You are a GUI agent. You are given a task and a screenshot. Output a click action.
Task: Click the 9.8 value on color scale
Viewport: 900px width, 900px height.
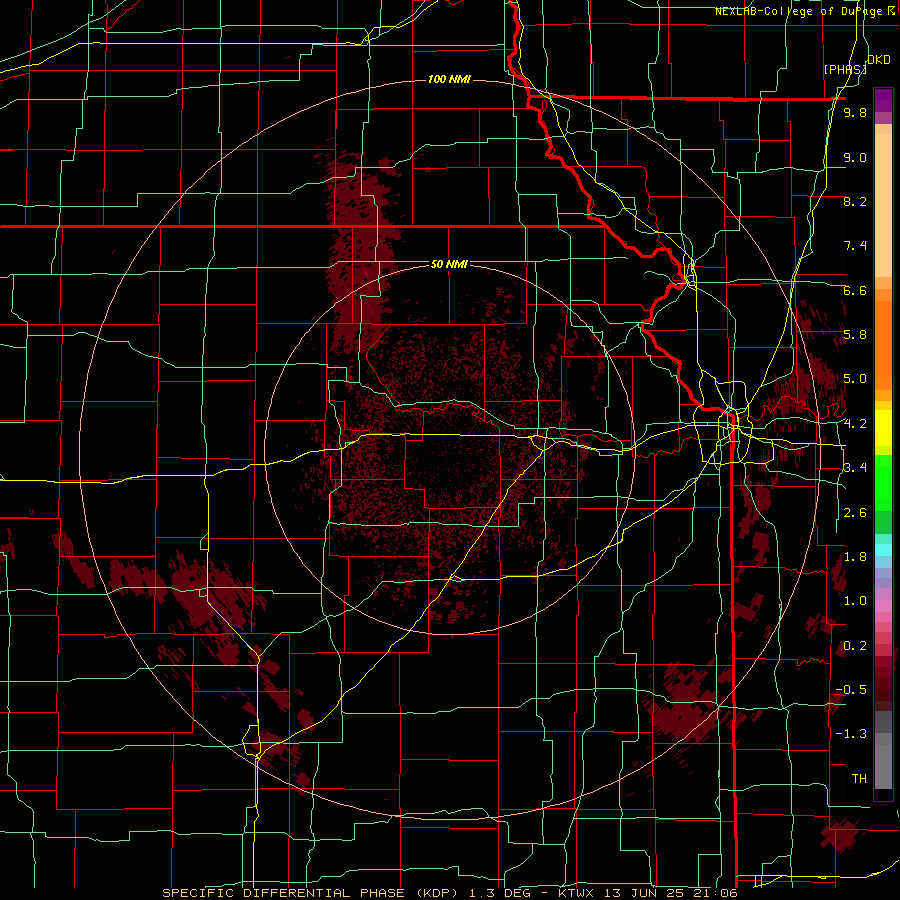855,112
